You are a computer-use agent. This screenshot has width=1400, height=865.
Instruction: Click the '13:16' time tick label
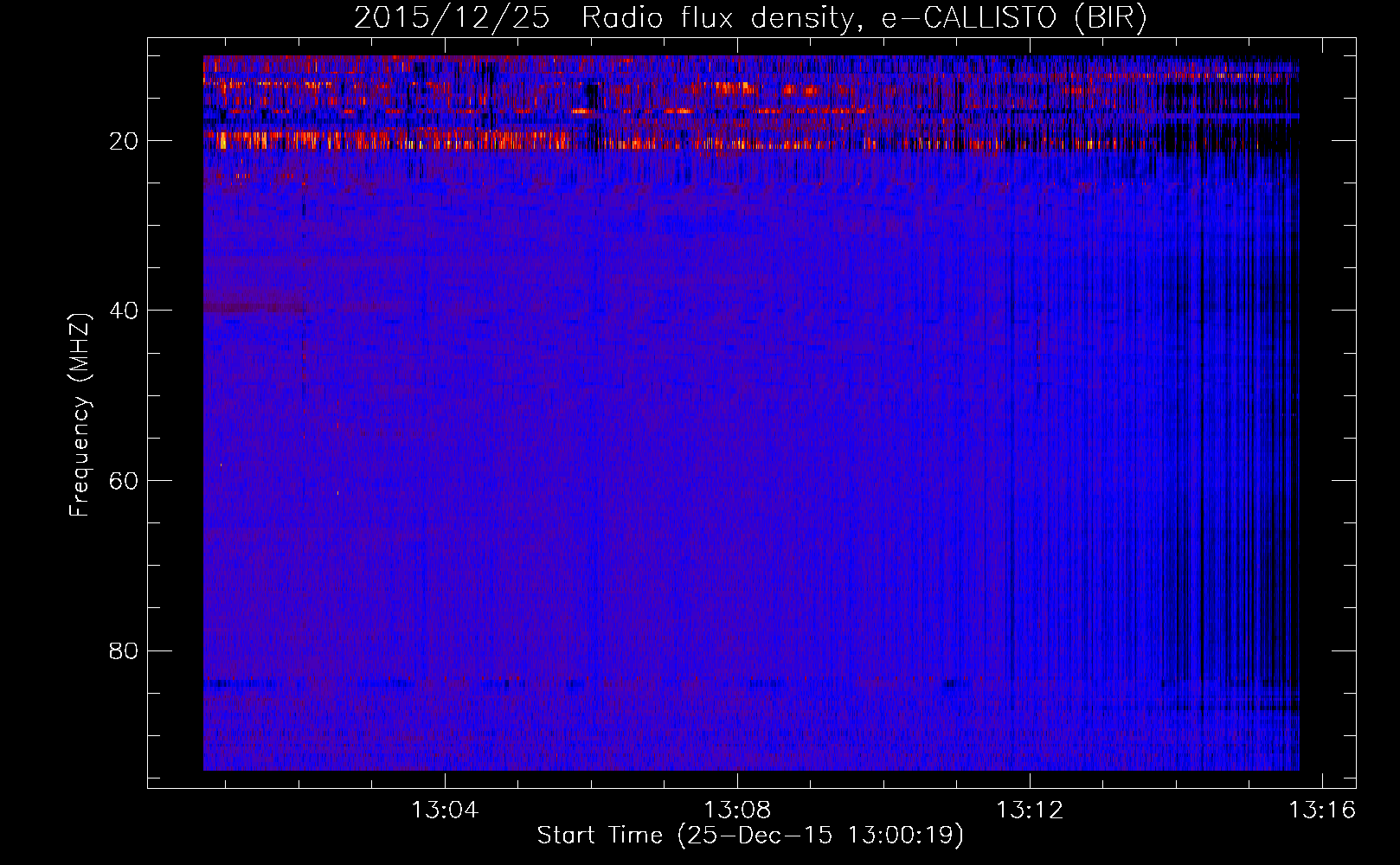point(1322,811)
